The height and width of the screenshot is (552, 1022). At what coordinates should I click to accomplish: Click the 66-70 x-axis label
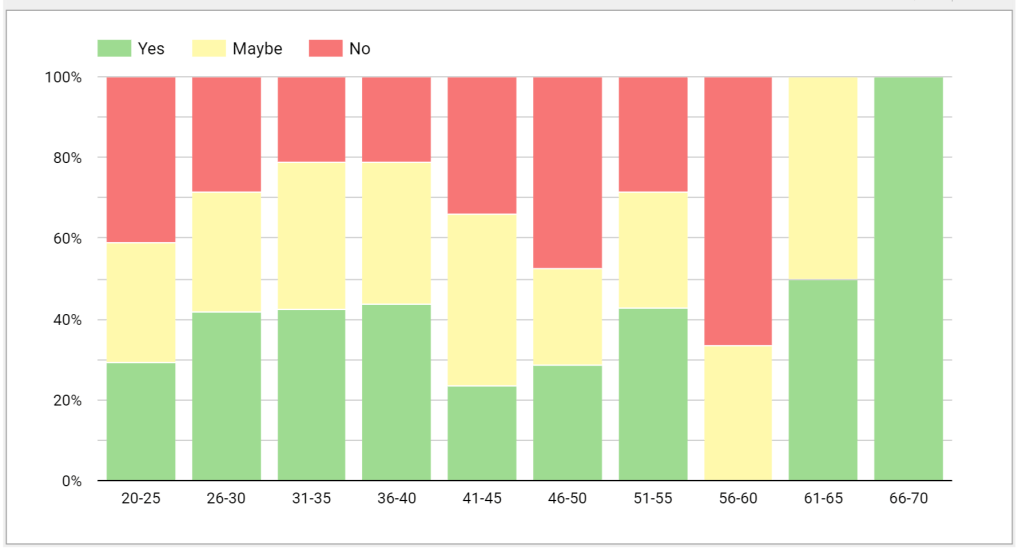pyautogui.click(x=908, y=498)
